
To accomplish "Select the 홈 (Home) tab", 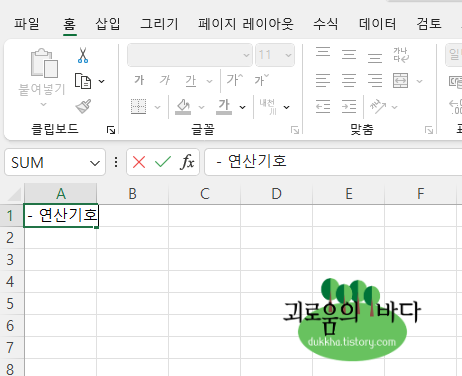I will click(70, 24).
